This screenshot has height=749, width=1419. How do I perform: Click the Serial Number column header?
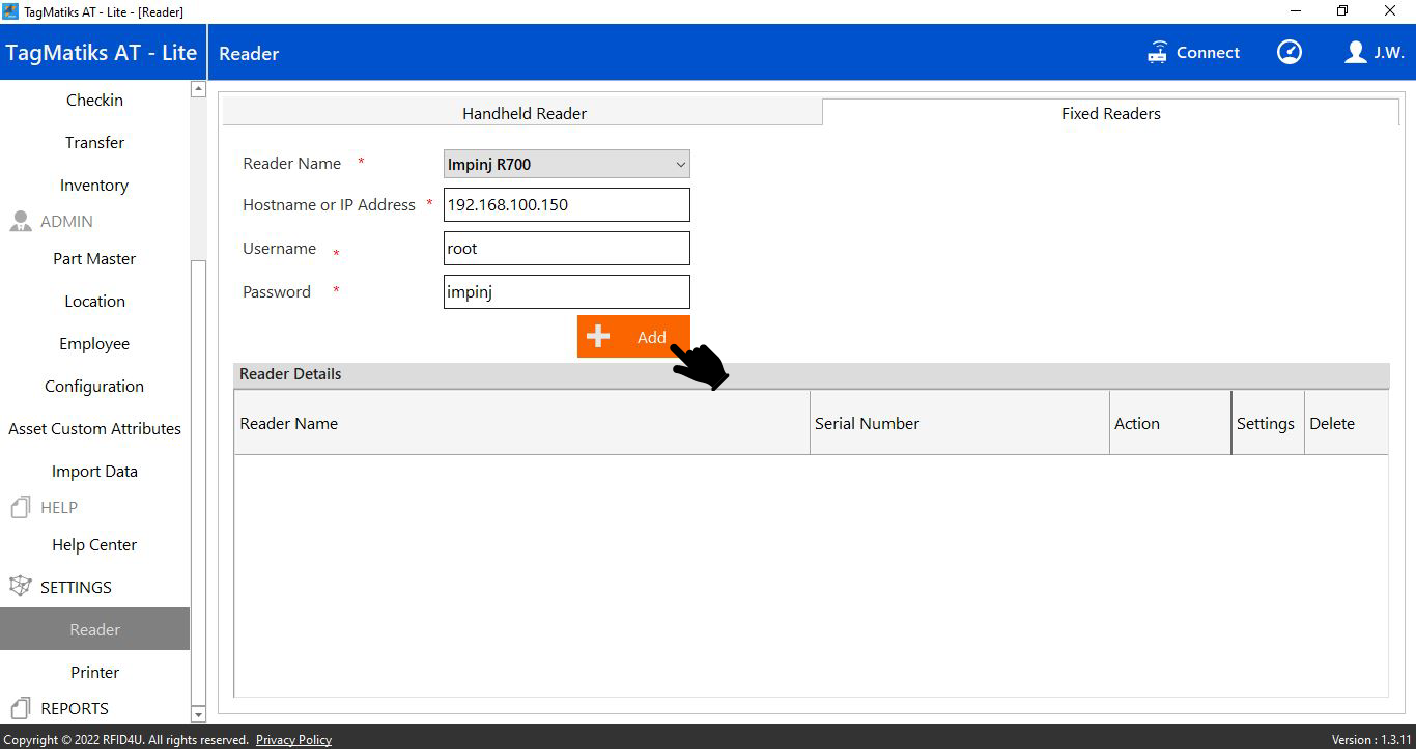866,424
